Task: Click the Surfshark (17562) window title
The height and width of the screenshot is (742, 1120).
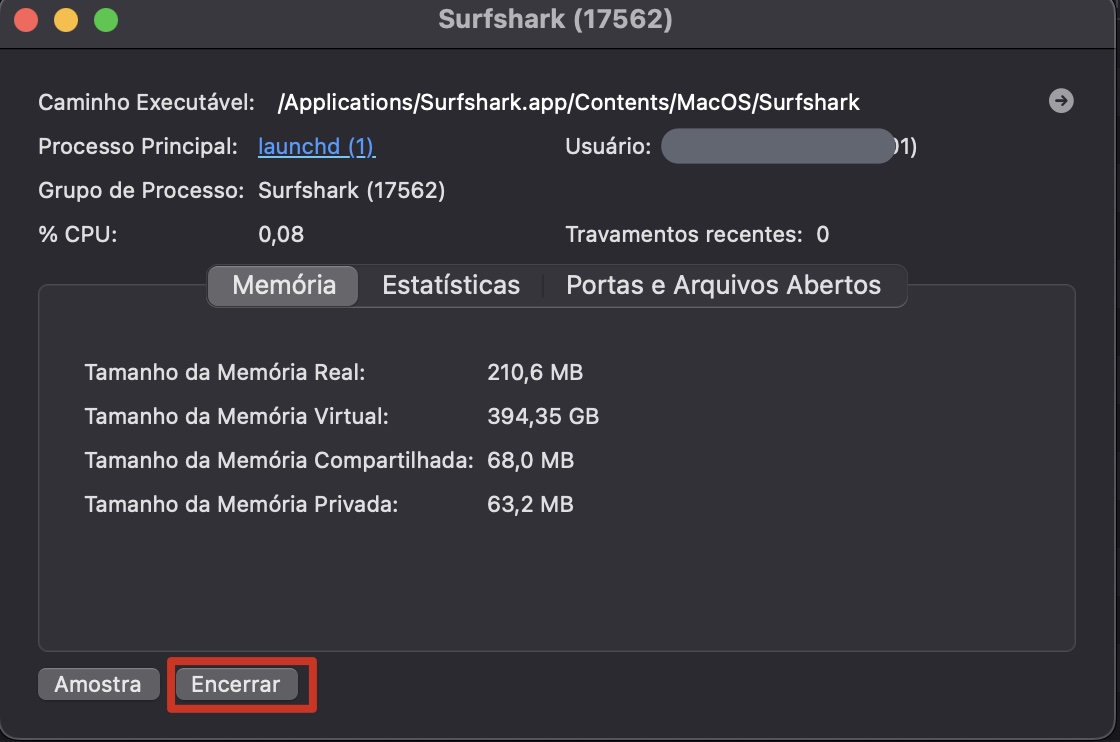Action: [x=555, y=19]
